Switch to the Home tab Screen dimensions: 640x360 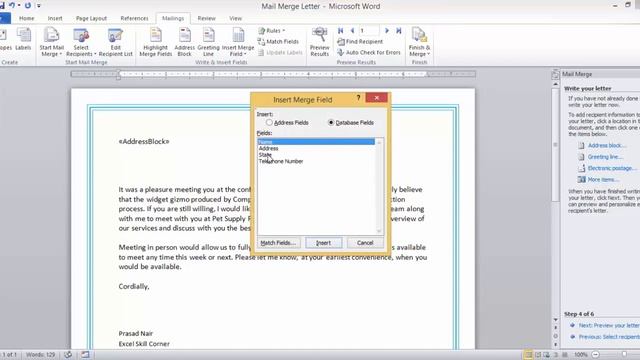click(27, 18)
